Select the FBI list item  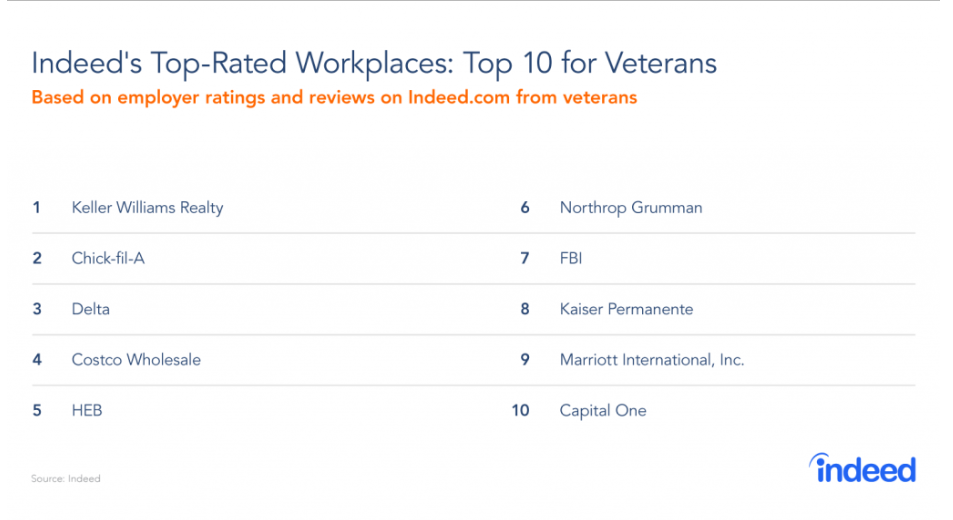[x=571, y=258]
